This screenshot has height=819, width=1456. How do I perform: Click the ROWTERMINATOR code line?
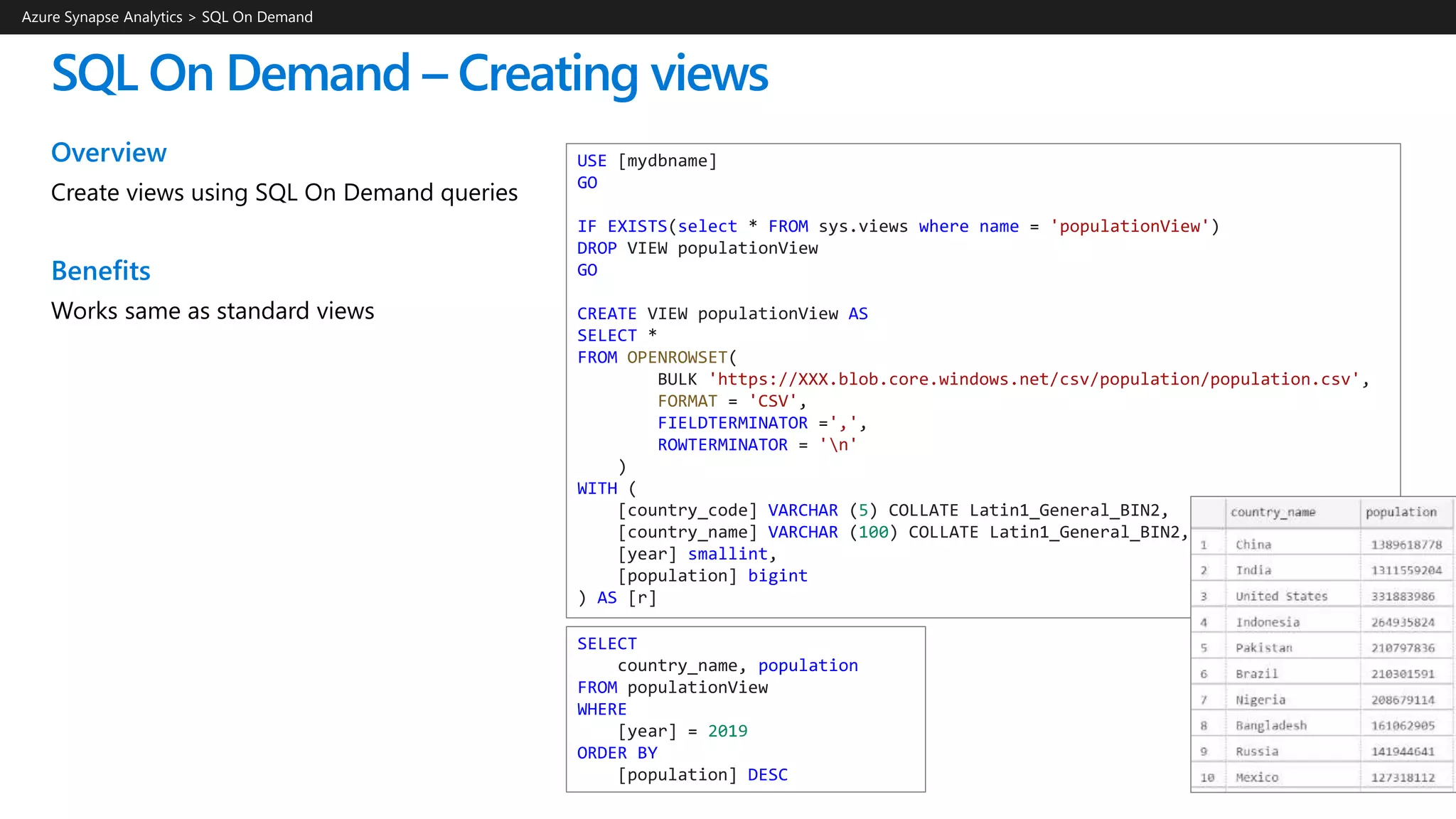(757, 445)
